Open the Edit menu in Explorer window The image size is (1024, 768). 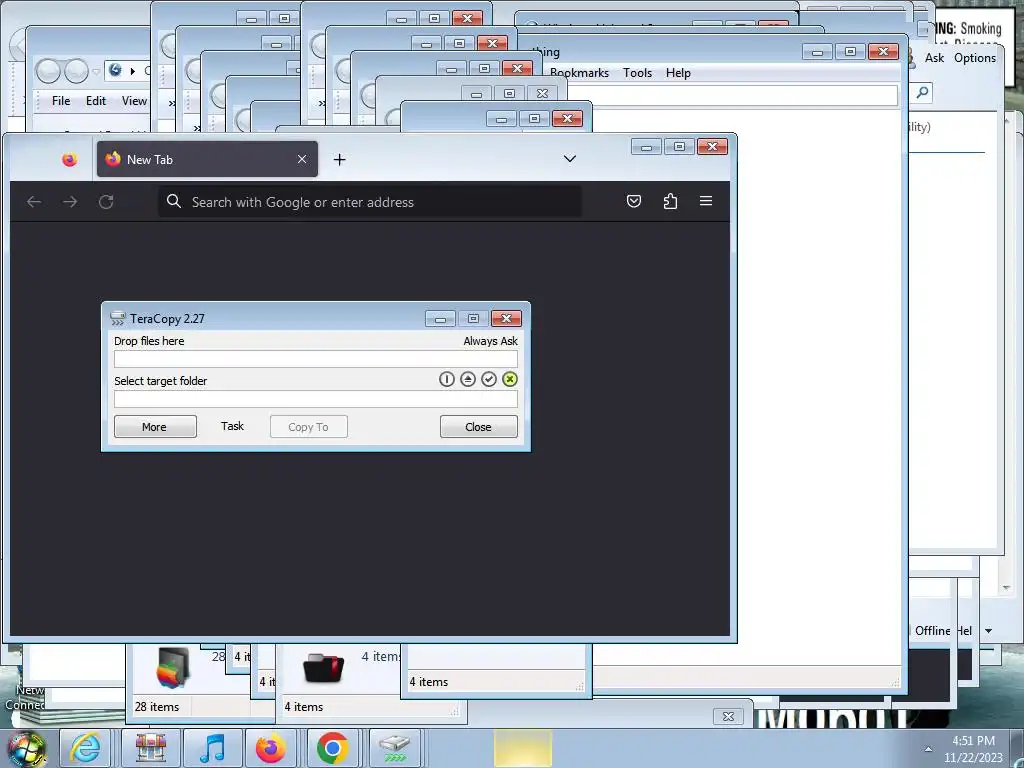tap(95, 101)
